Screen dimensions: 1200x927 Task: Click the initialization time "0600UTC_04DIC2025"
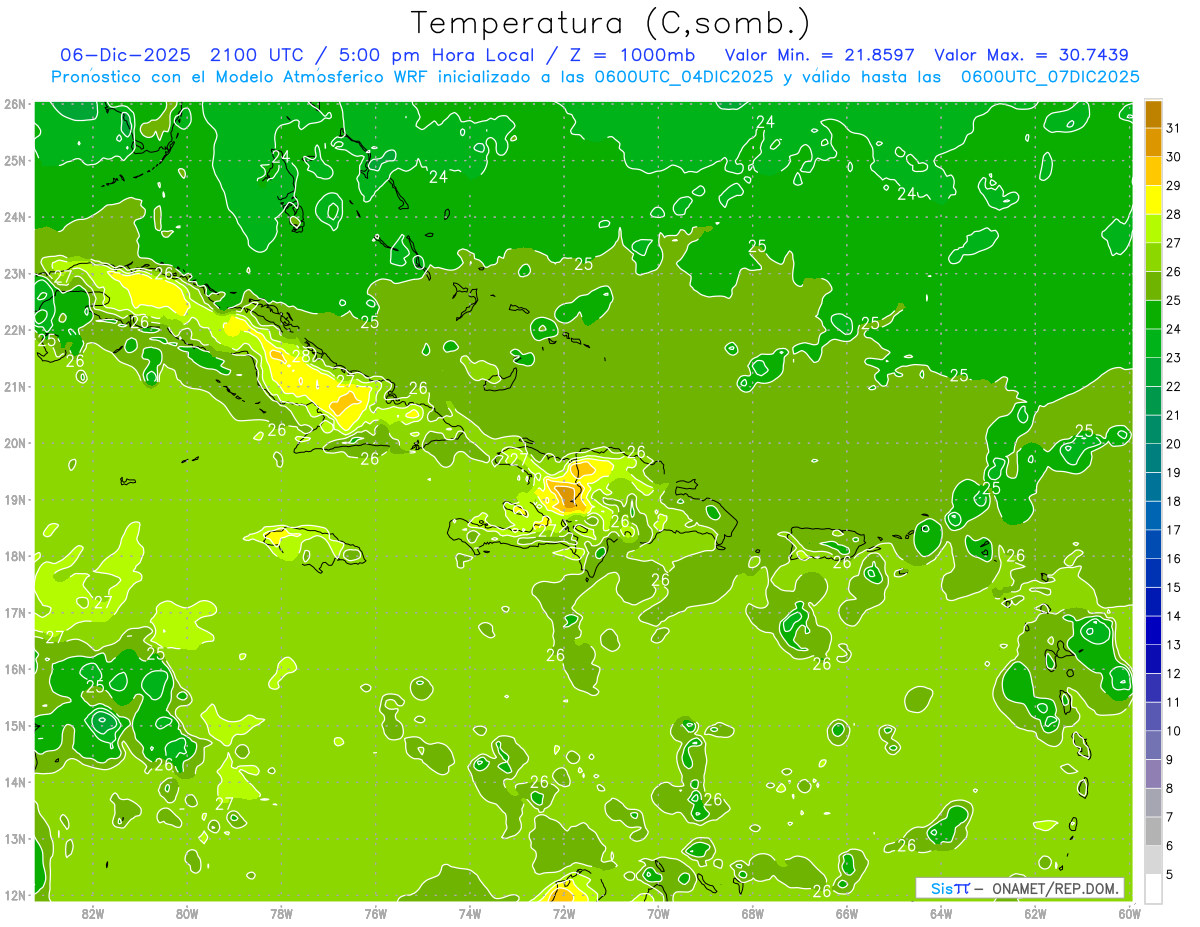[x=684, y=77]
